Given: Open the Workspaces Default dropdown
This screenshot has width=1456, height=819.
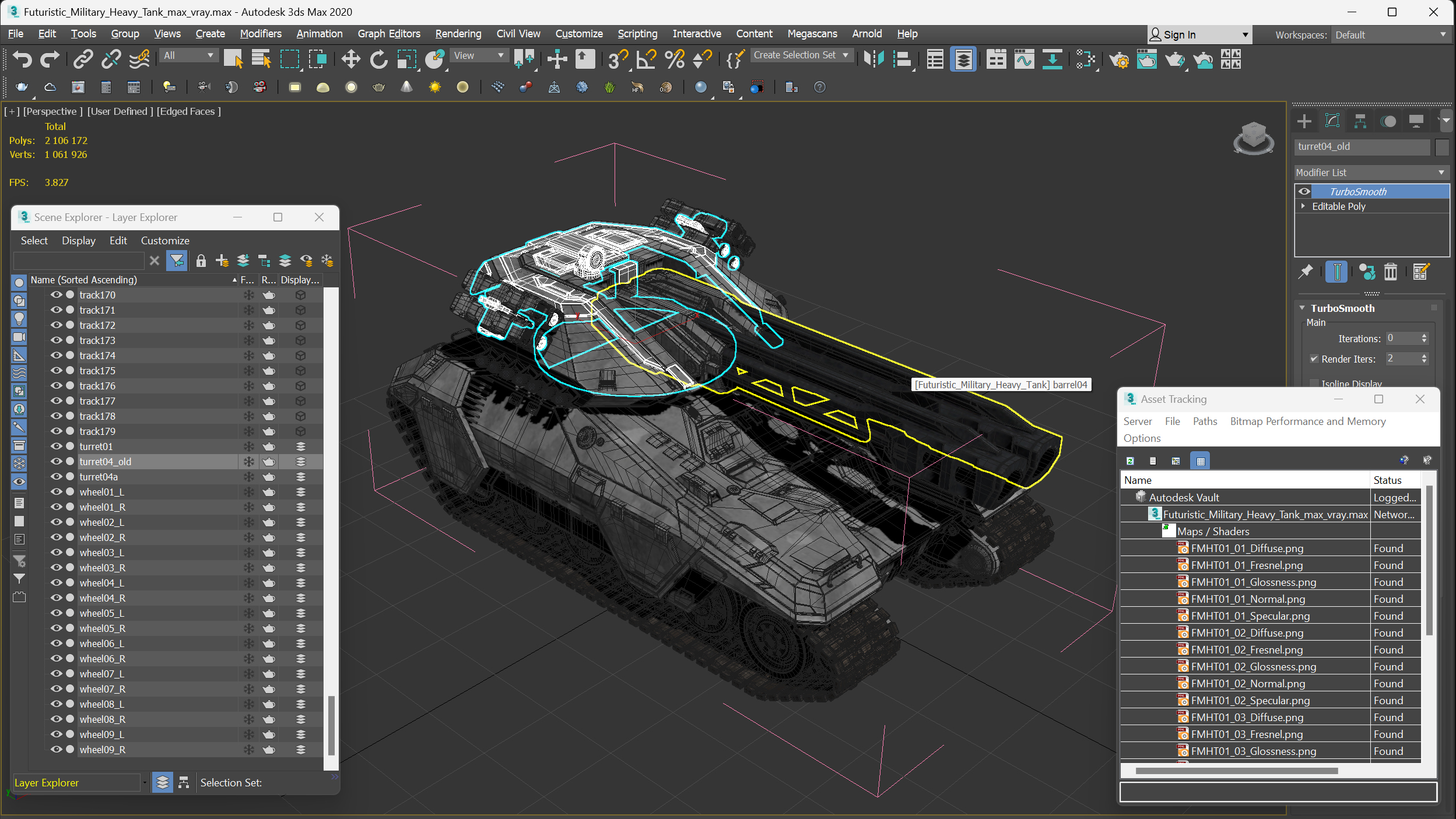Looking at the screenshot, I should pyautogui.click(x=1390, y=35).
